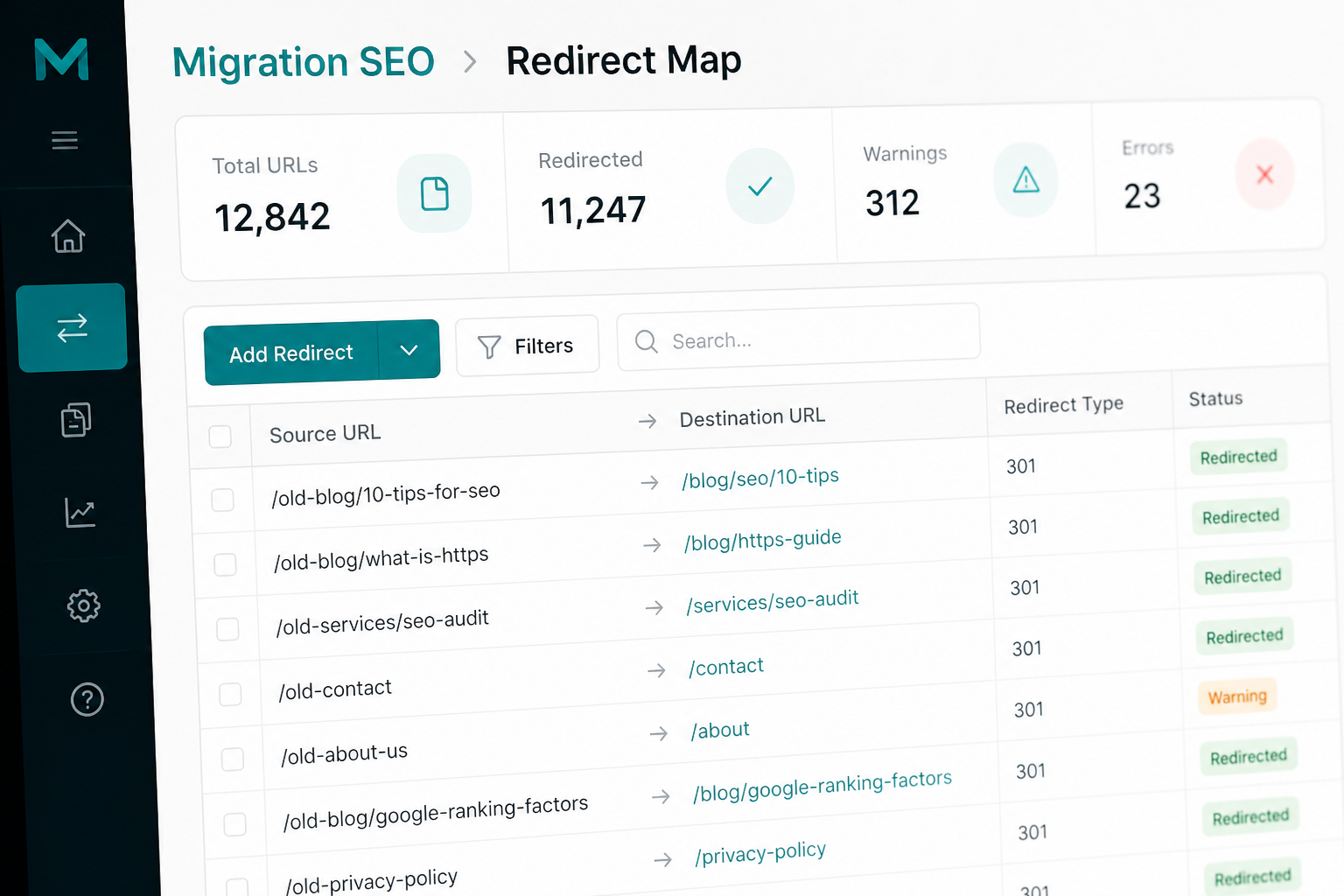This screenshot has height=896, width=1344.
Task: Click the Total URLs document icon
Action: pos(435,193)
